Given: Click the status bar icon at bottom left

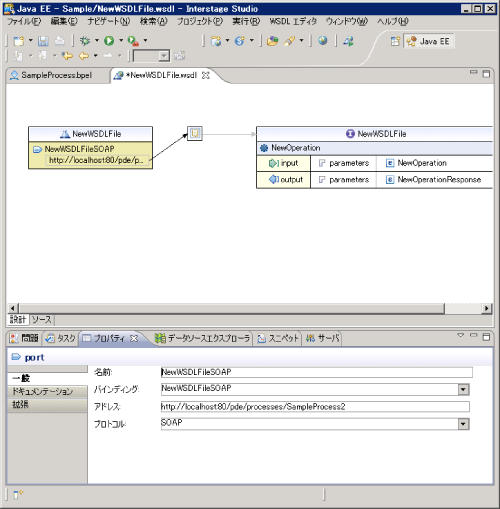Looking at the screenshot, I should click(18, 495).
